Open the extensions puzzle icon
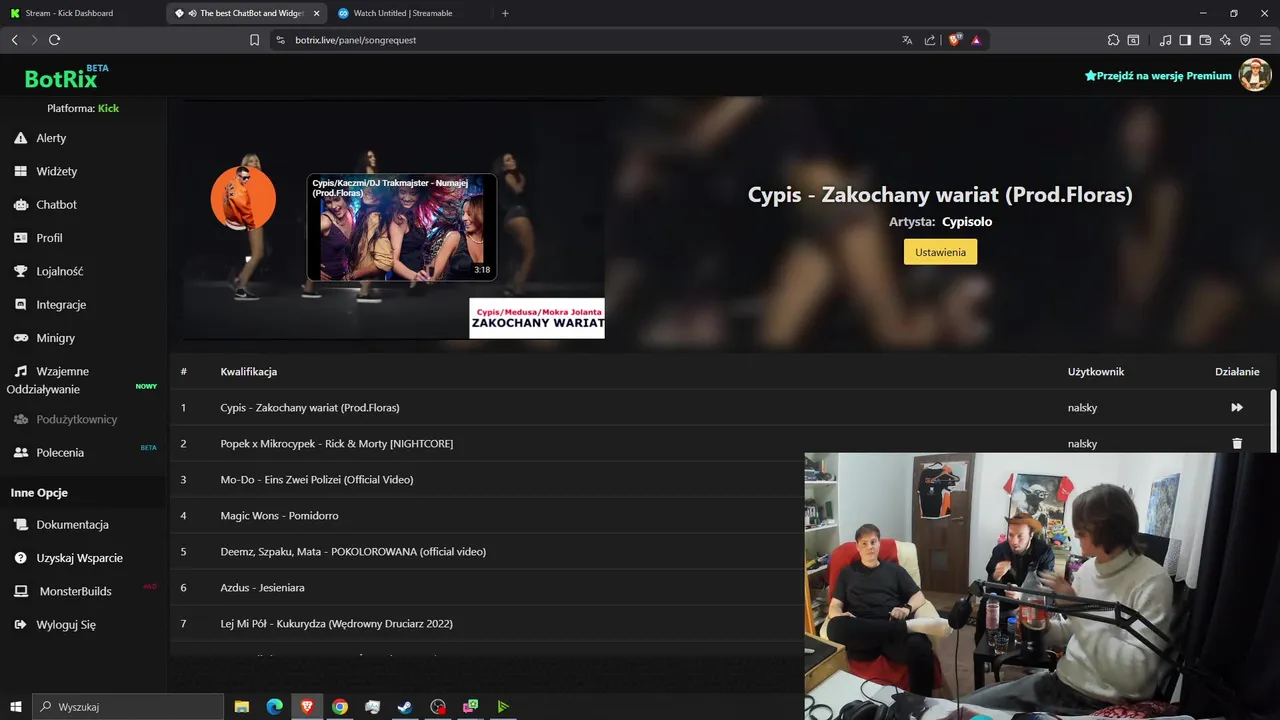1280x720 pixels. [1113, 40]
